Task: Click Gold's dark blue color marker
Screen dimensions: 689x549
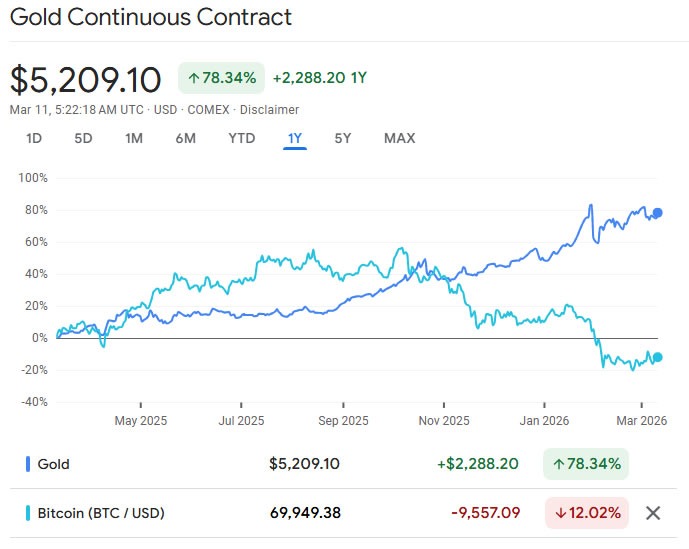Action: (27, 464)
